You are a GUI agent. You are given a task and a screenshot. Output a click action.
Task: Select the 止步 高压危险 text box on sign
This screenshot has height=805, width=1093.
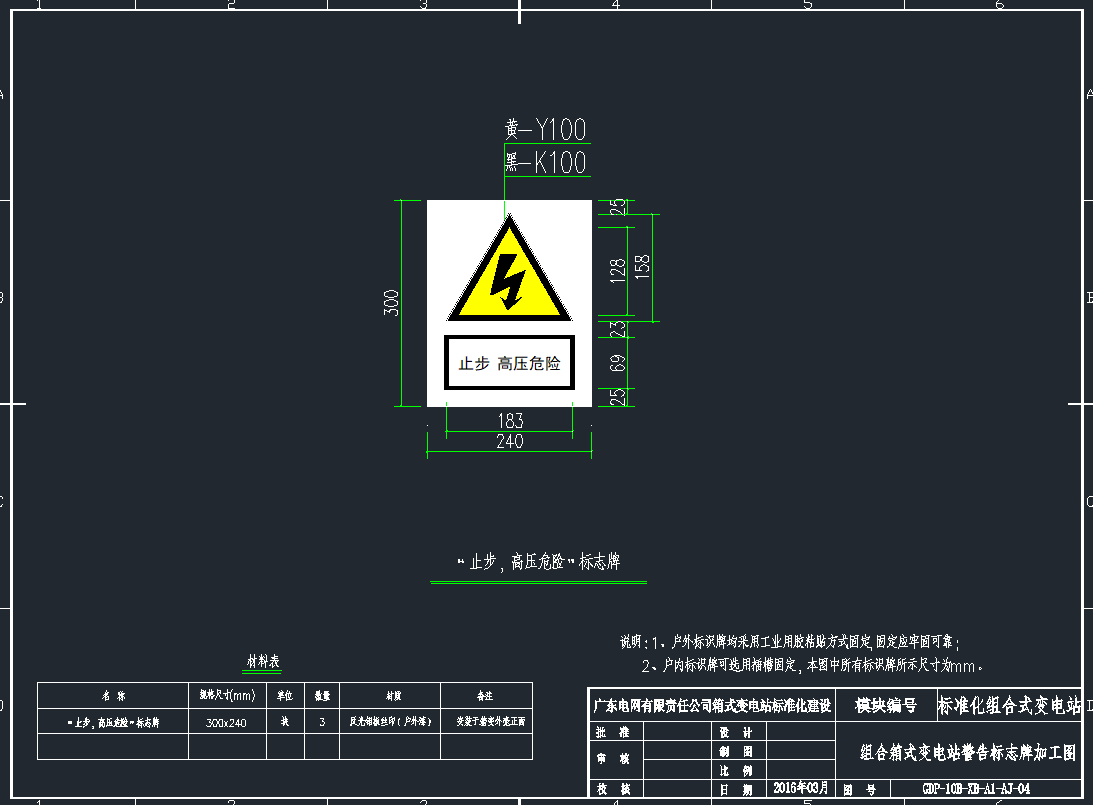click(509, 363)
